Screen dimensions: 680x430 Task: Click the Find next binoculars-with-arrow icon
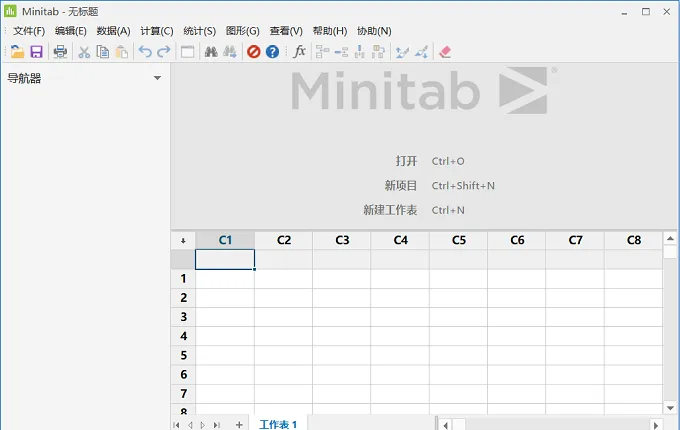230,52
